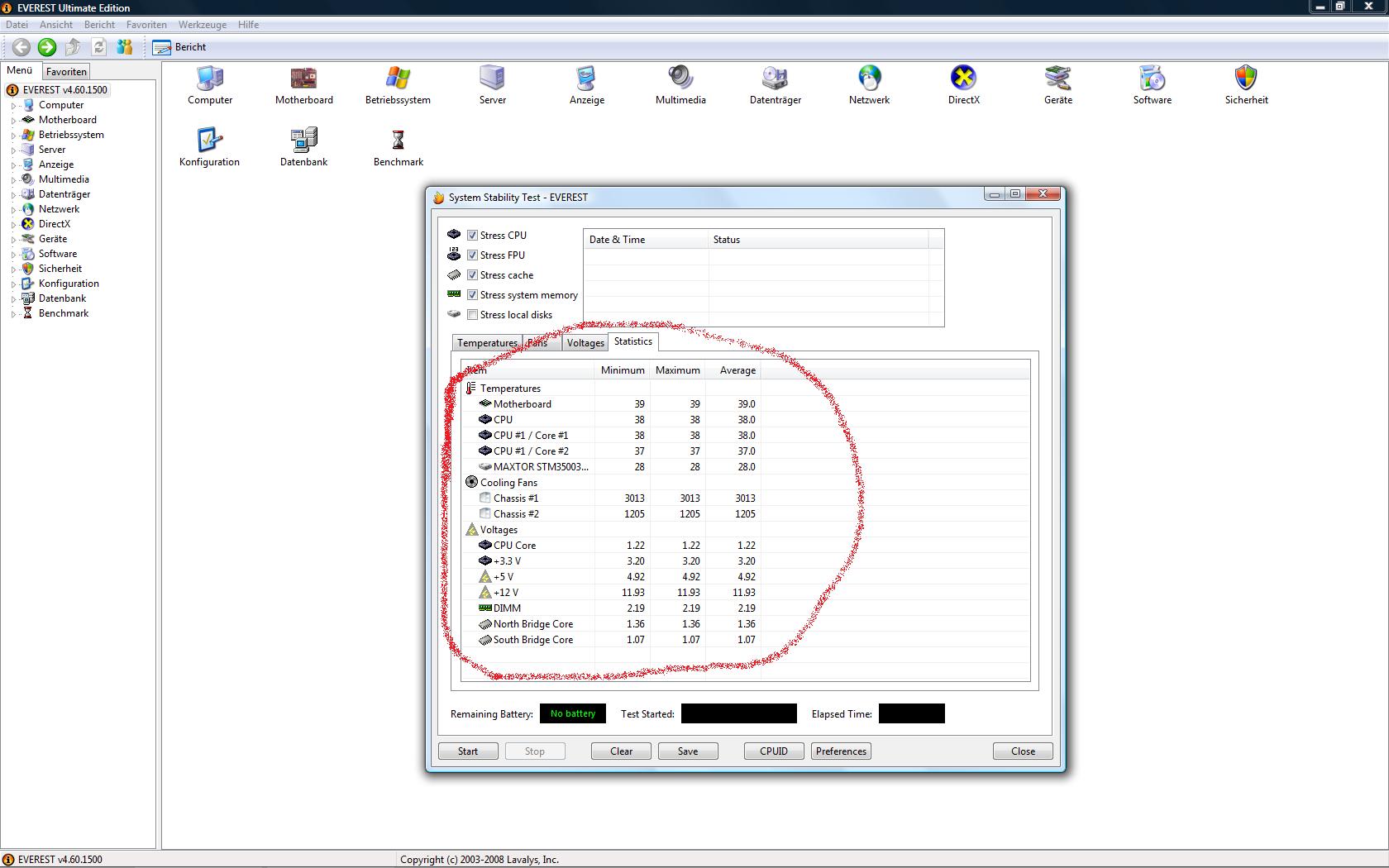The image size is (1389, 868).
Task: Click the Start button
Action: click(x=468, y=751)
